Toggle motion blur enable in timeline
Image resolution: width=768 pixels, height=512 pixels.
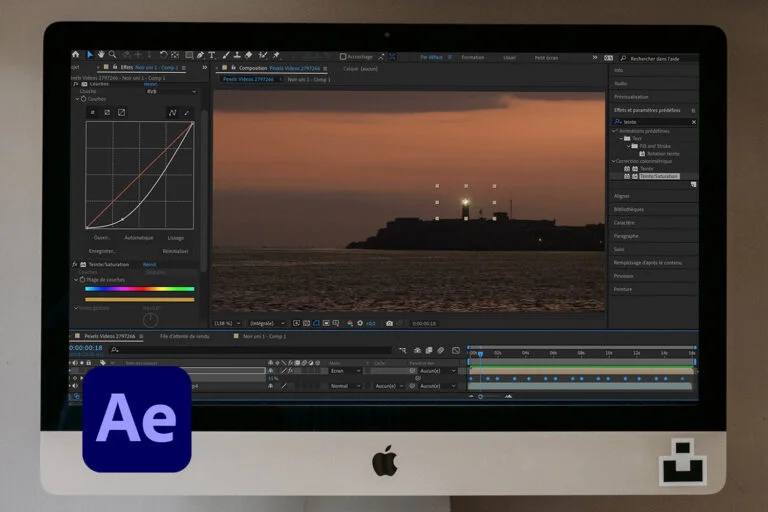pos(441,350)
